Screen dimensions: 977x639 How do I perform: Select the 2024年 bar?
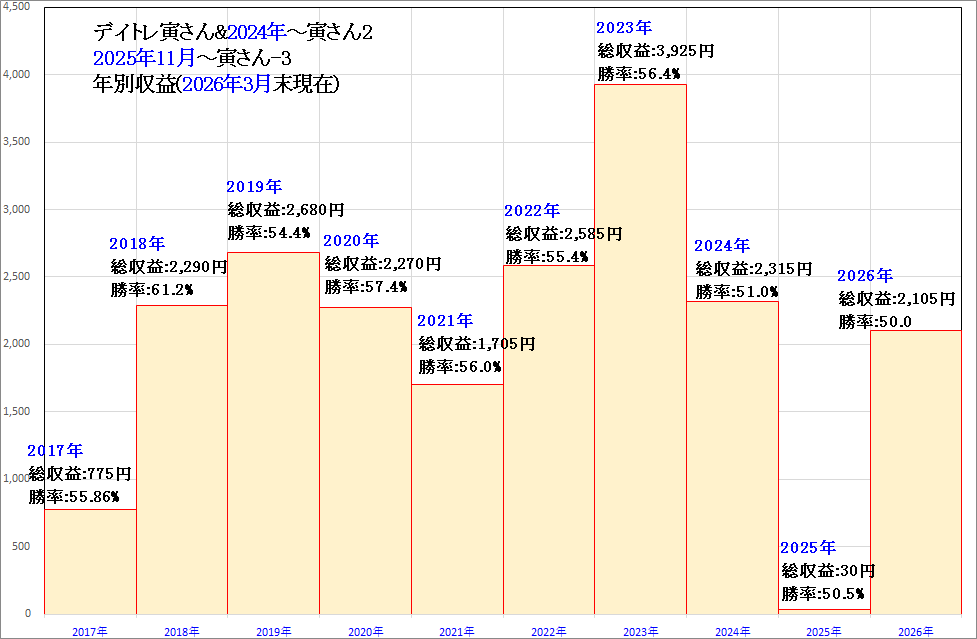click(732, 460)
